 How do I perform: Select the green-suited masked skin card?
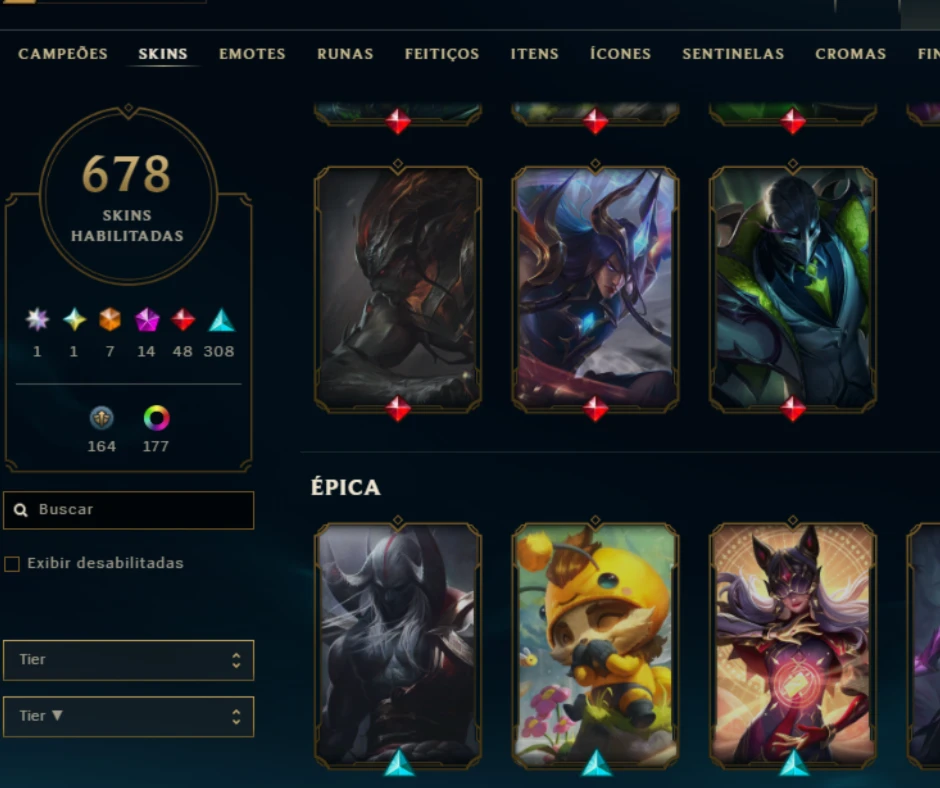coord(793,289)
